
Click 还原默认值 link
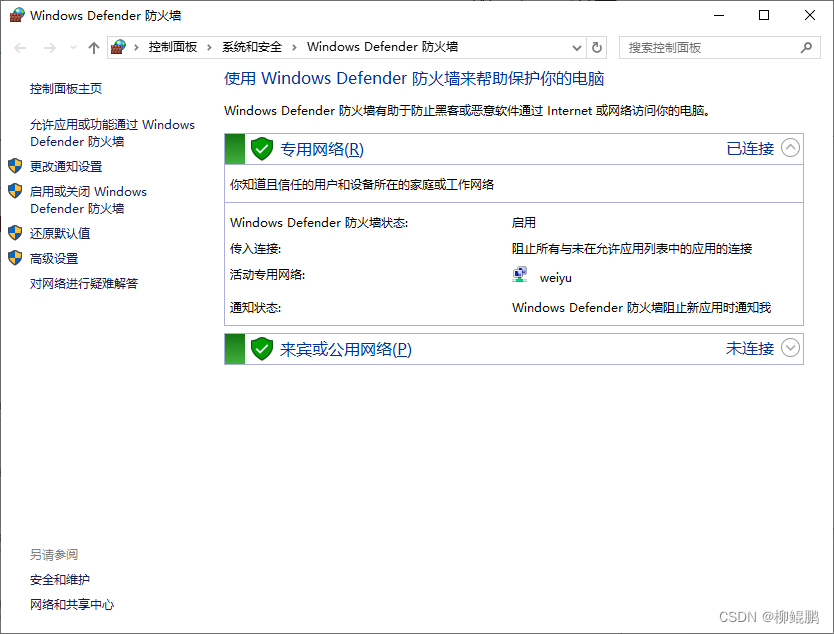pos(60,233)
